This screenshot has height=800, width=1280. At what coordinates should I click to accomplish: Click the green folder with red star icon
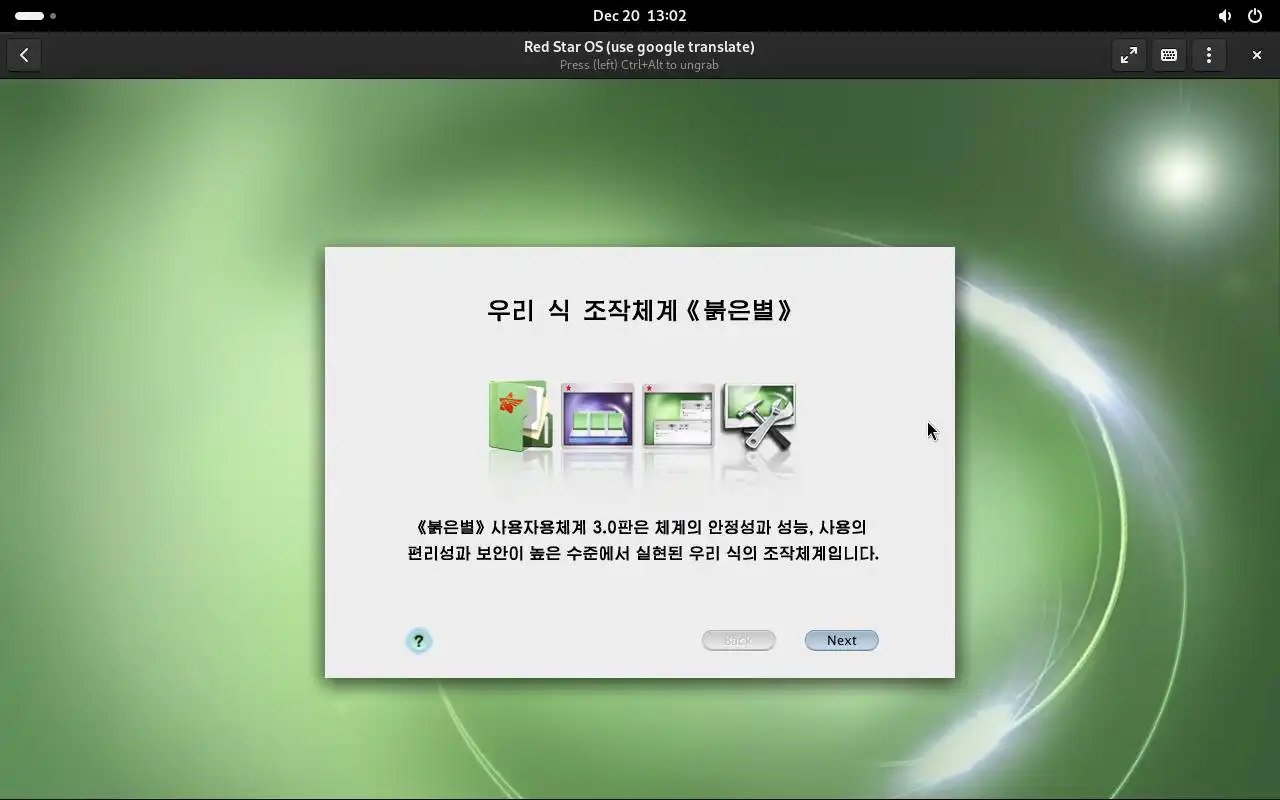(x=521, y=417)
